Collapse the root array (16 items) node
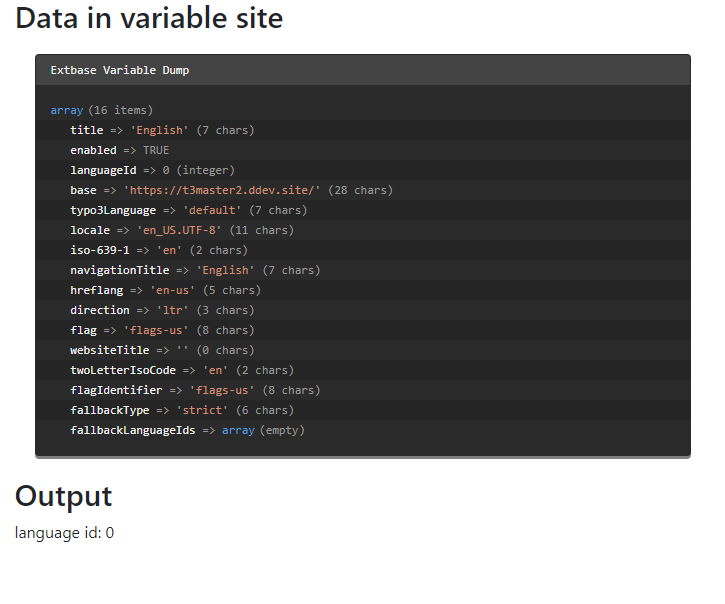Image resolution: width=725 pixels, height=604 pixels. coord(67,110)
